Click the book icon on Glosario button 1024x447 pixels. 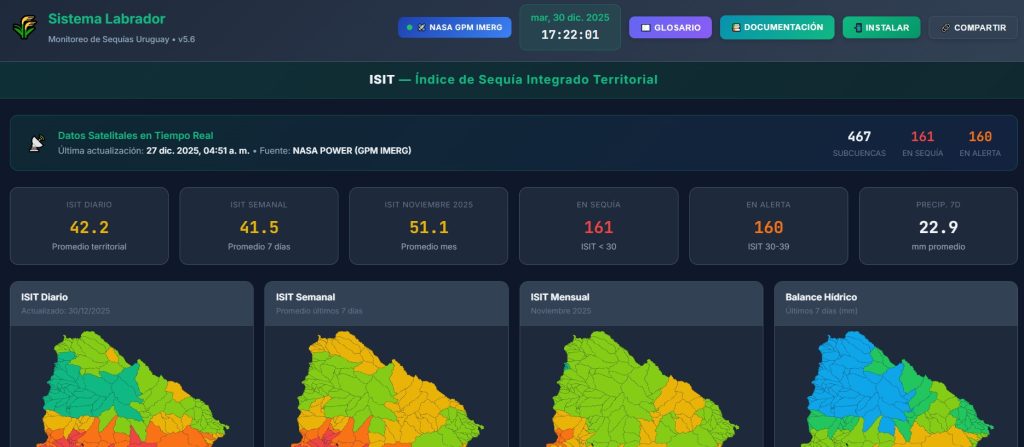[x=645, y=28]
